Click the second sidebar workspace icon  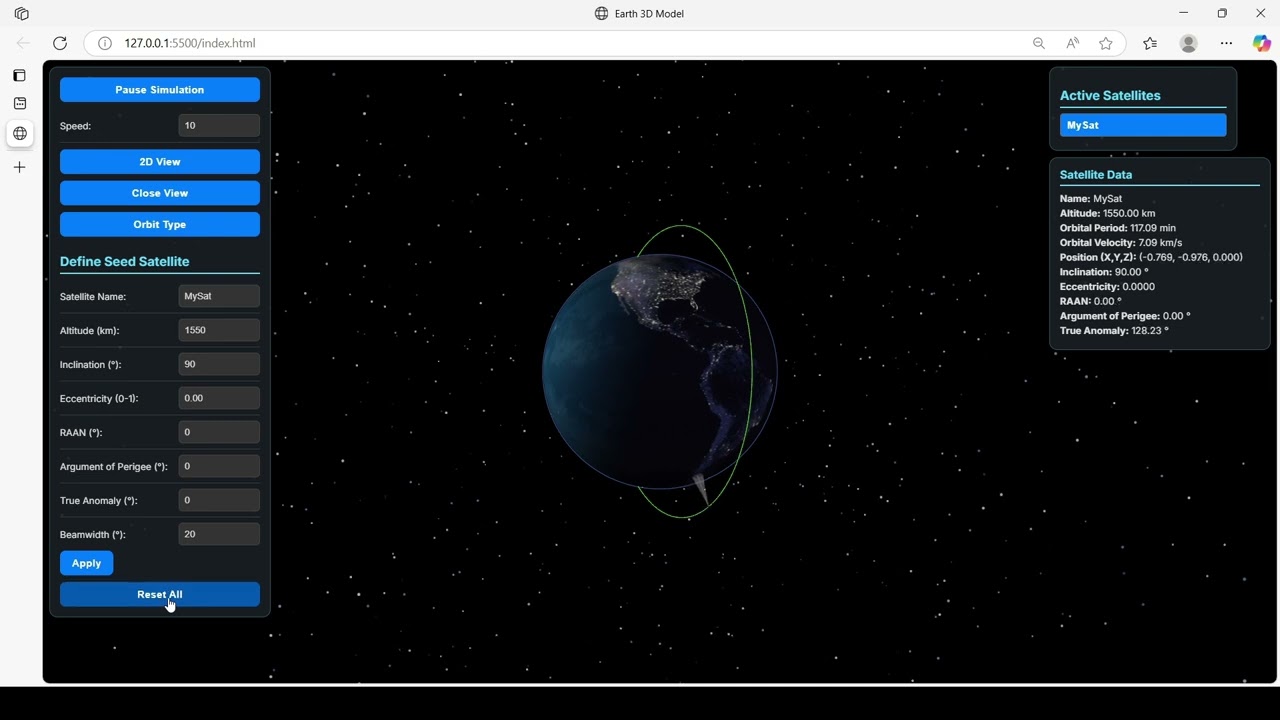click(20, 103)
